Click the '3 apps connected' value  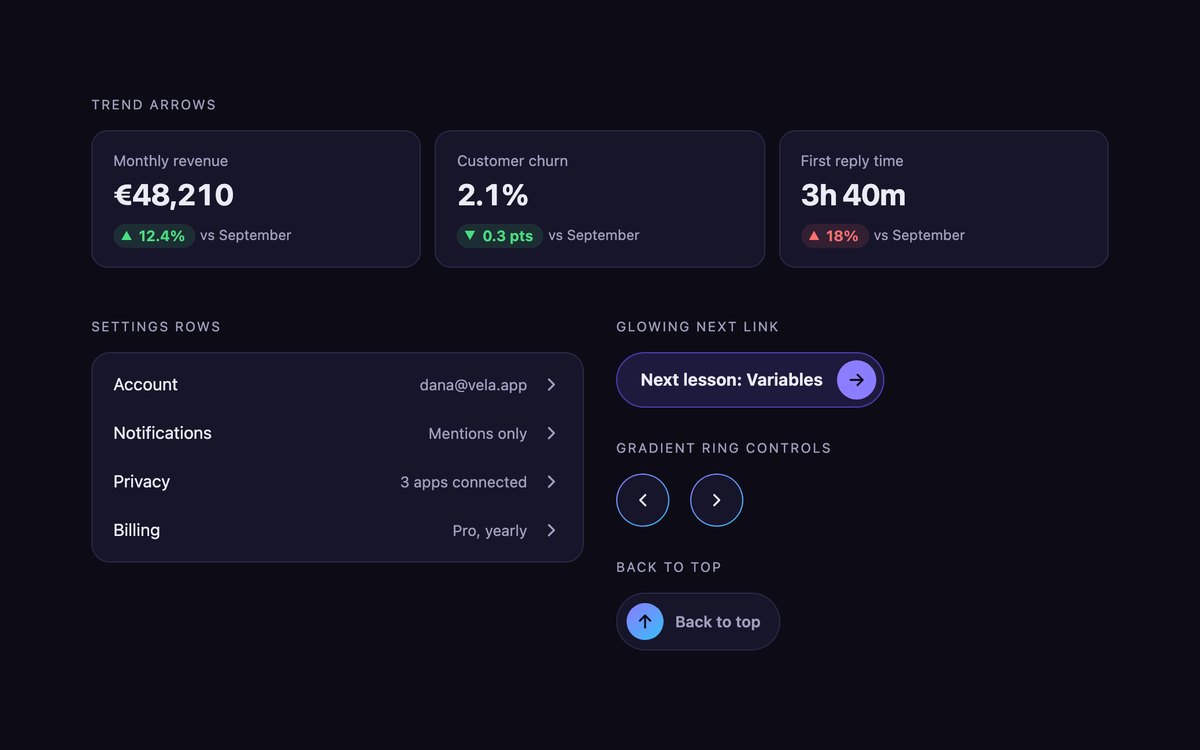[x=463, y=482]
